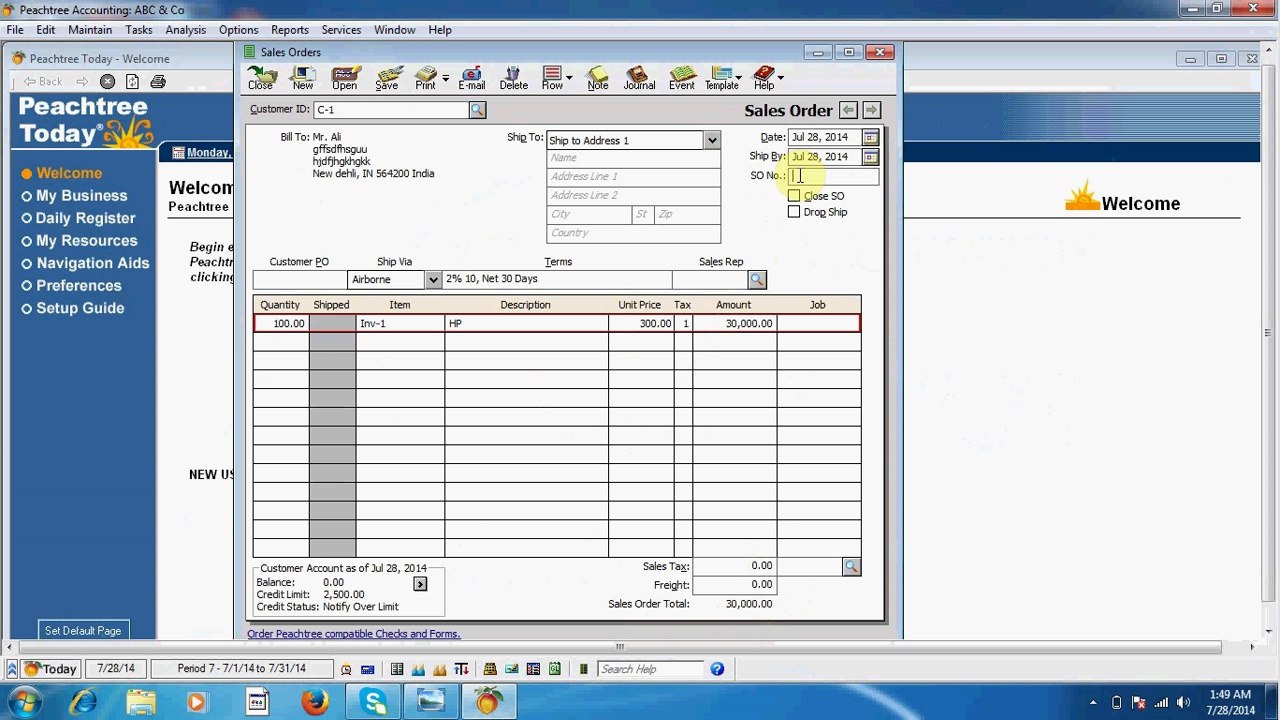The height and width of the screenshot is (720, 1280).
Task: Open the Maintain menu
Action: (x=90, y=30)
